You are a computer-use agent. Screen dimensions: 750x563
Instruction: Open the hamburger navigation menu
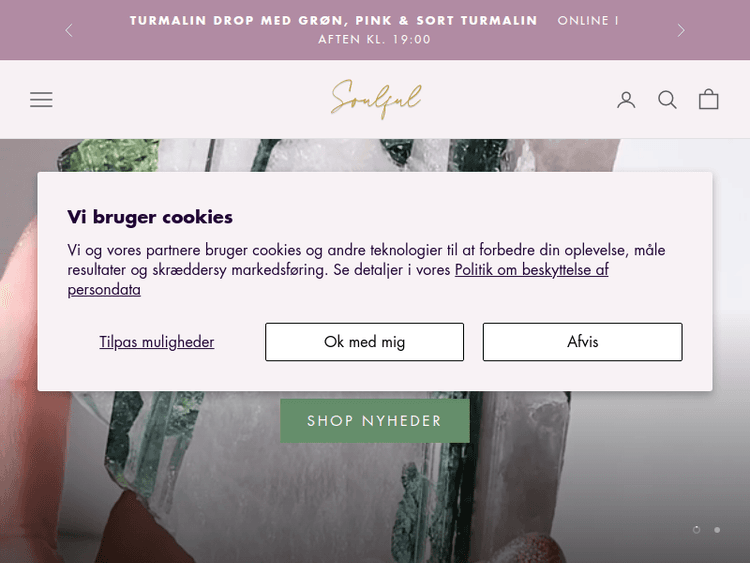point(41,99)
